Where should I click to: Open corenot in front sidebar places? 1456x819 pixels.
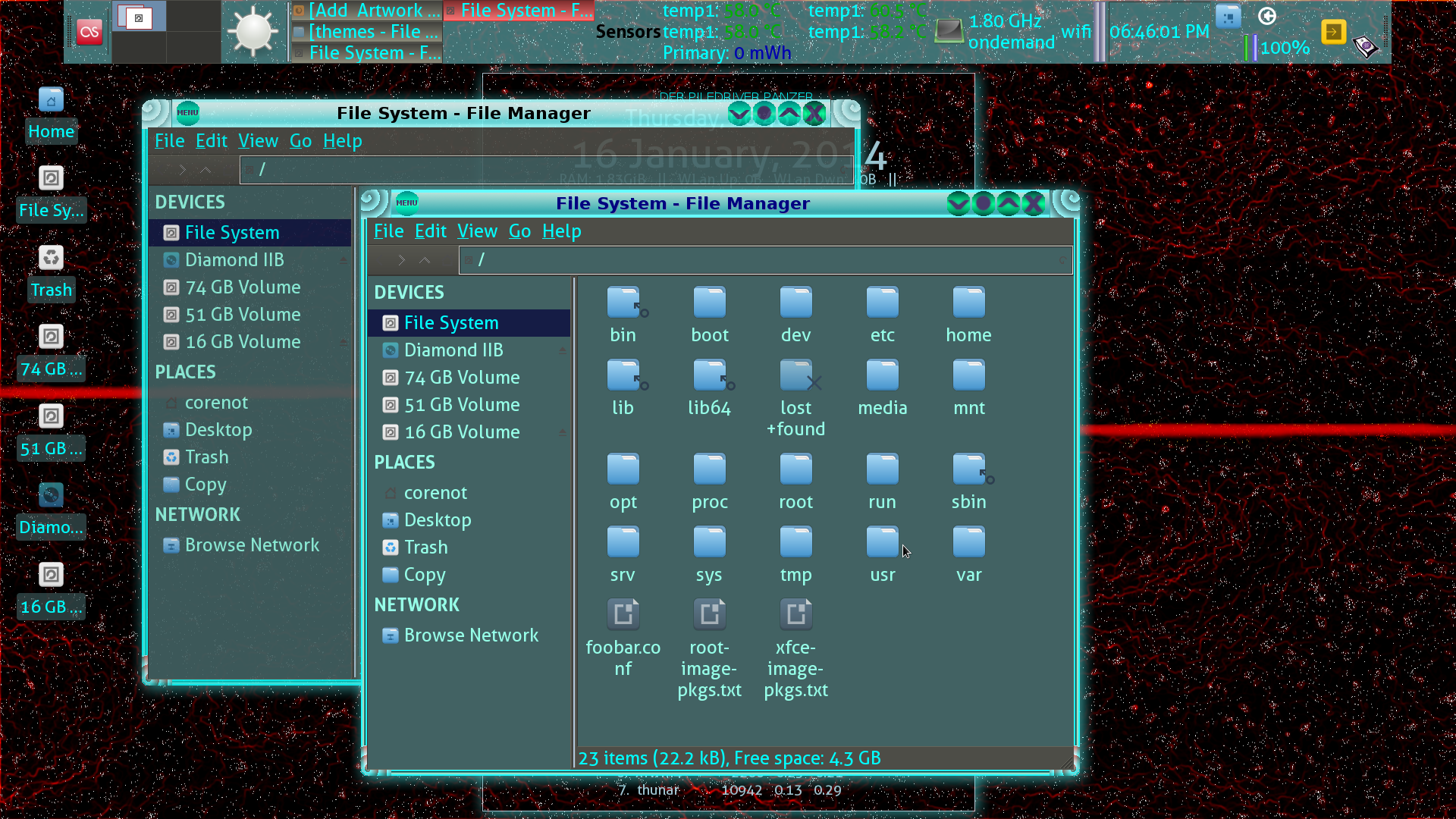(x=469, y=493)
